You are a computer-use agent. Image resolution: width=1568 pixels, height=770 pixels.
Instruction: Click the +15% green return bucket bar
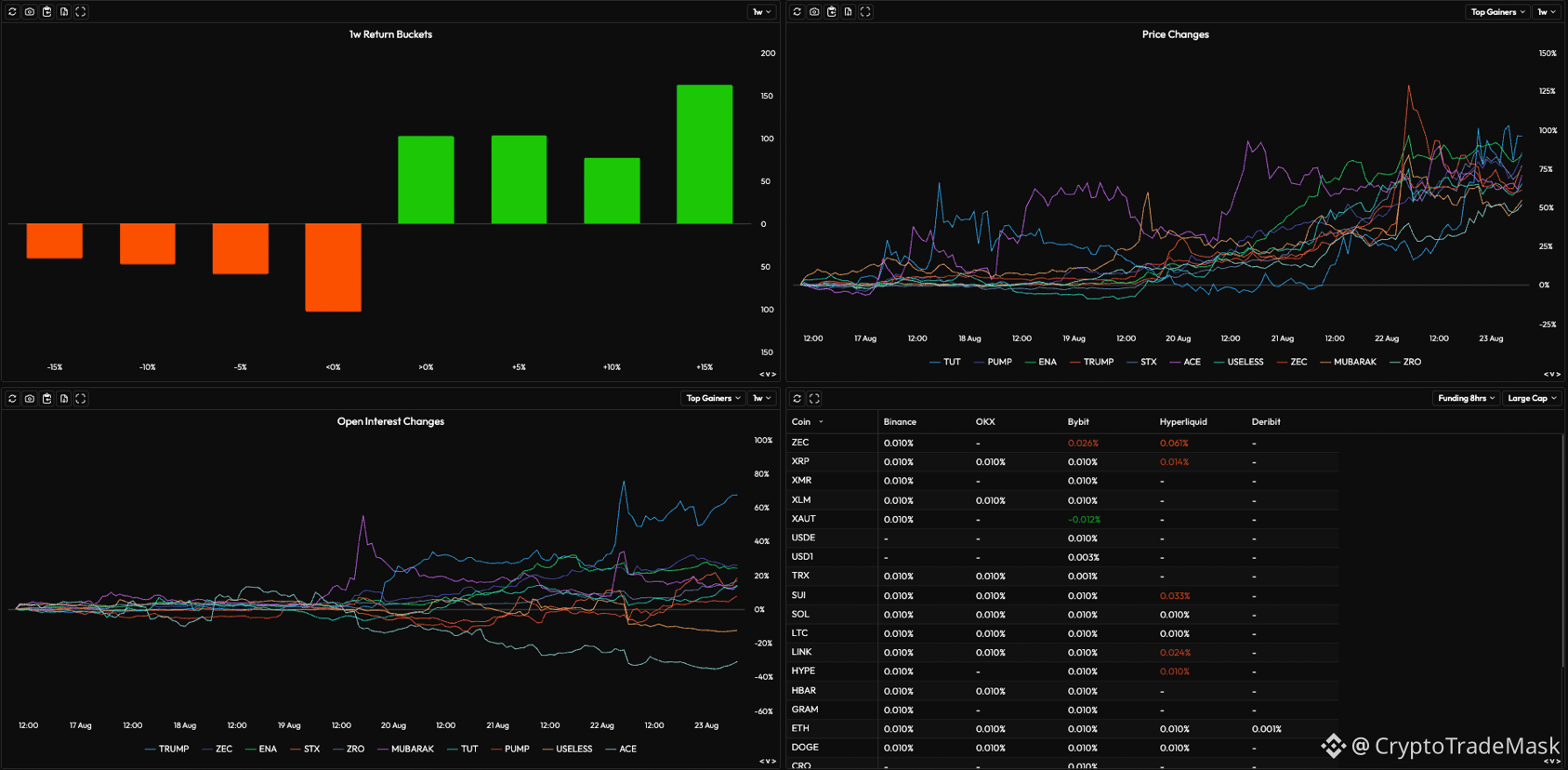click(705, 154)
